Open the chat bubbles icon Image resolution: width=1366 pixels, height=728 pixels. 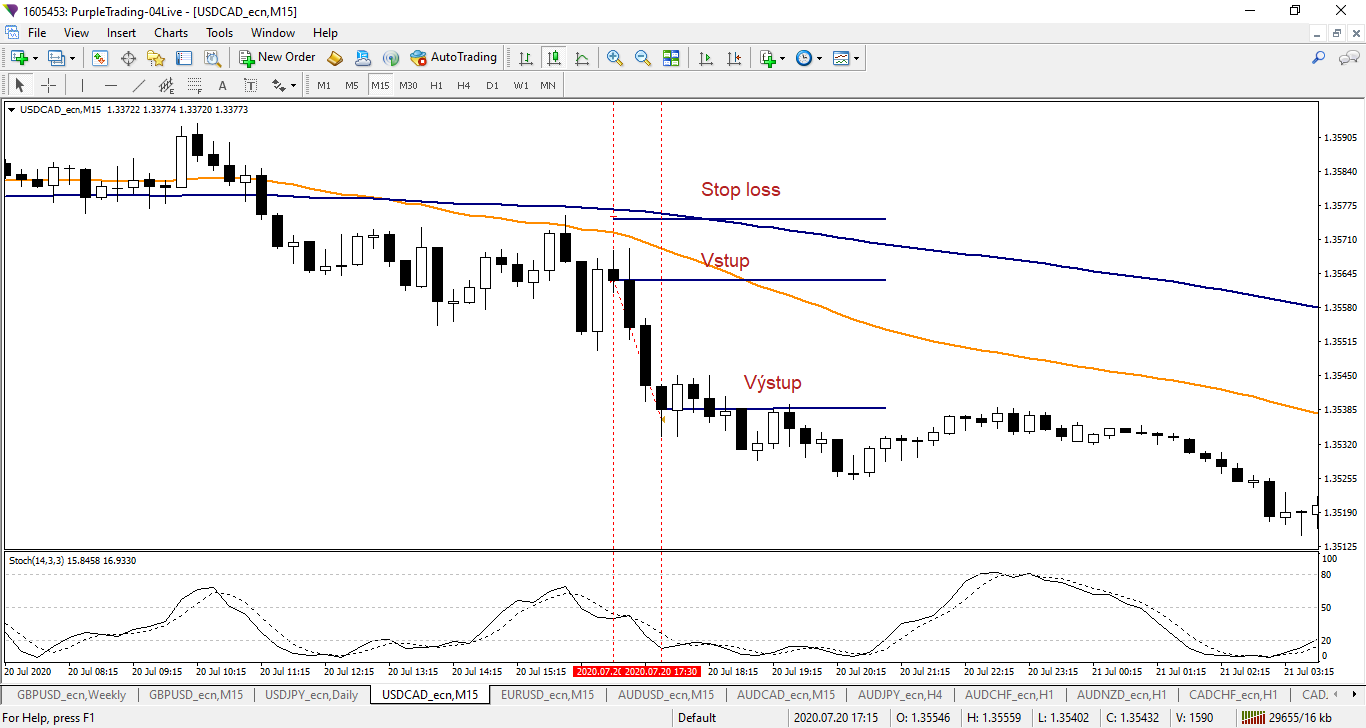(x=1348, y=58)
